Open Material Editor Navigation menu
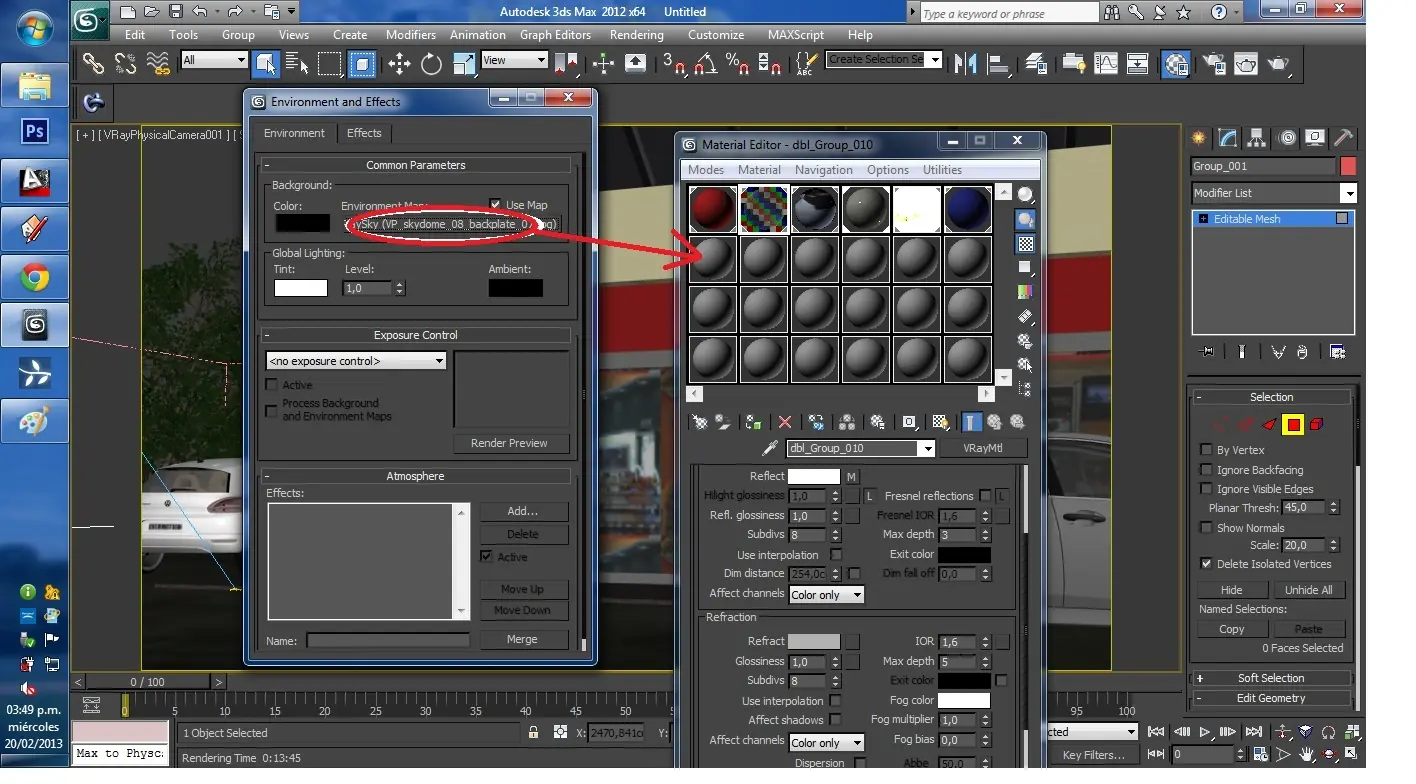1416x784 pixels. pyautogui.click(x=824, y=170)
